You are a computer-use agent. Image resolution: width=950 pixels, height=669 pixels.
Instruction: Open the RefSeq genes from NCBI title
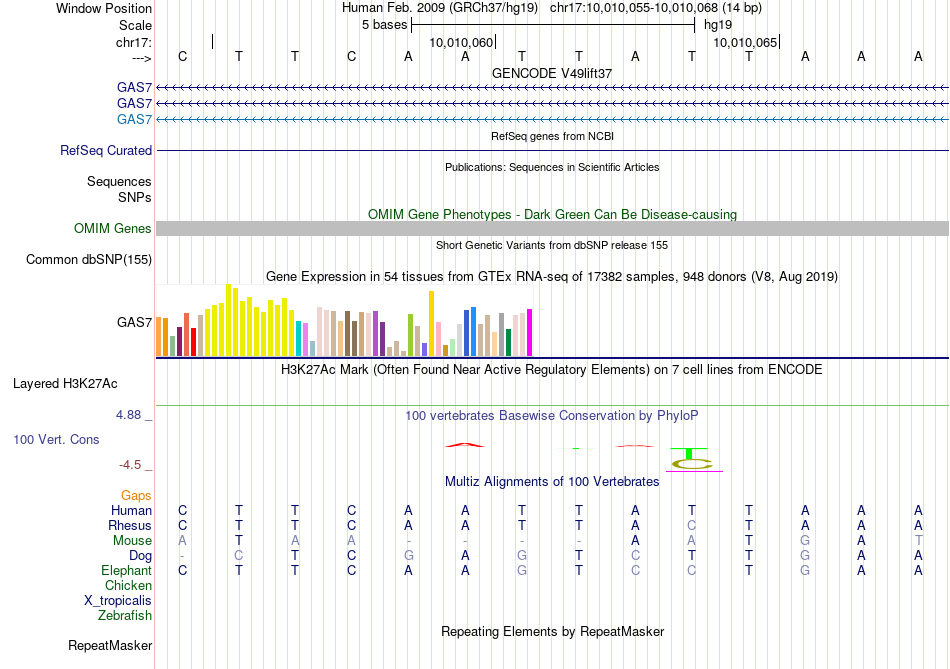point(552,136)
